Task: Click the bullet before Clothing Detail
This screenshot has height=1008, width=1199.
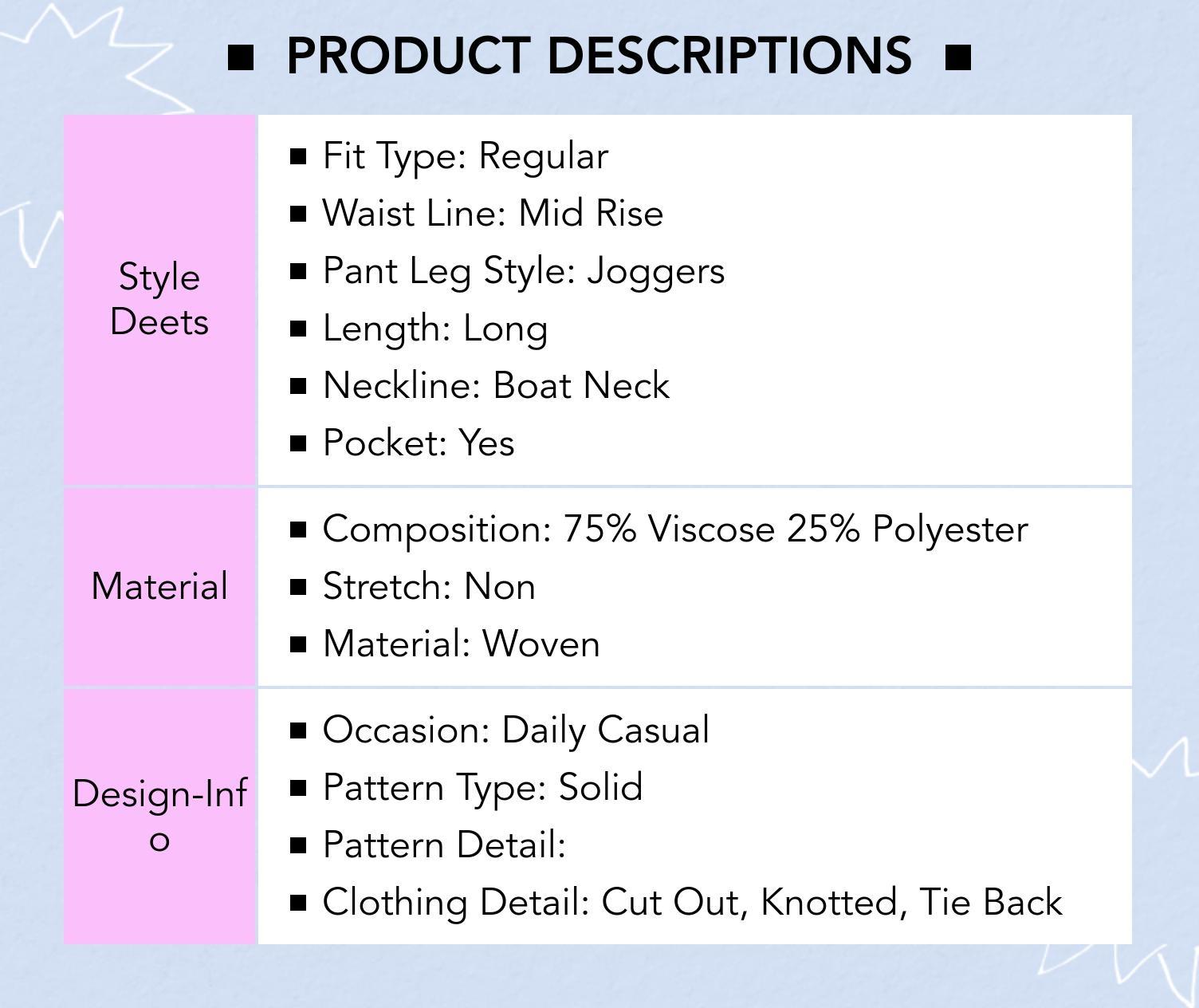Action: click(x=299, y=903)
